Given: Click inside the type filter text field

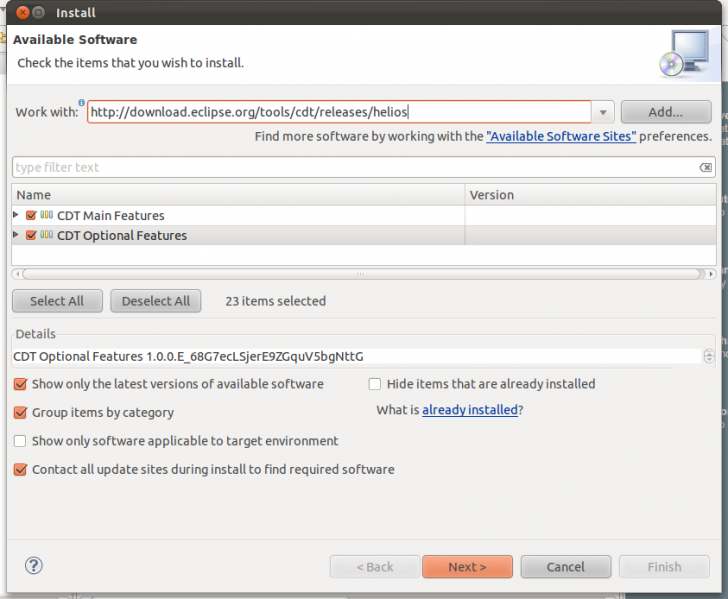Looking at the screenshot, I should (350, 168).
